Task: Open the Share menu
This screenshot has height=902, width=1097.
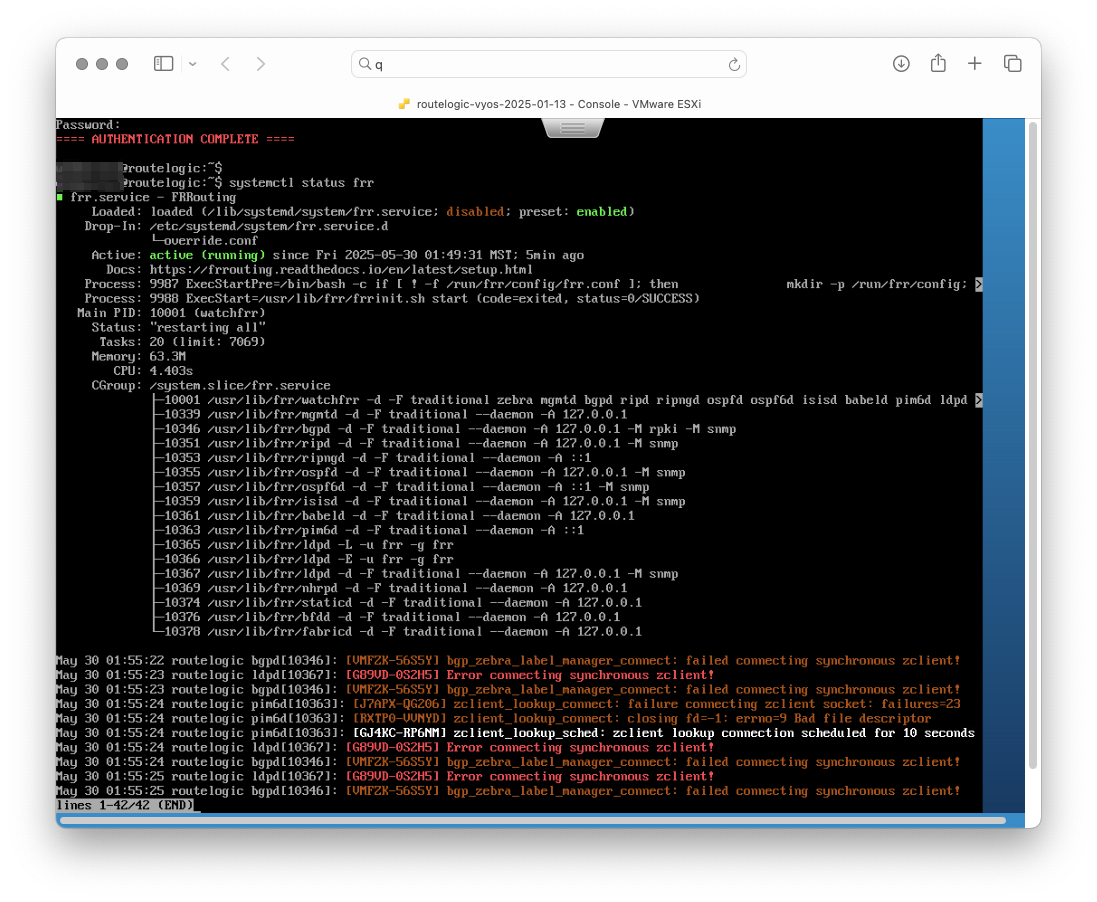Action: point(938,63)
